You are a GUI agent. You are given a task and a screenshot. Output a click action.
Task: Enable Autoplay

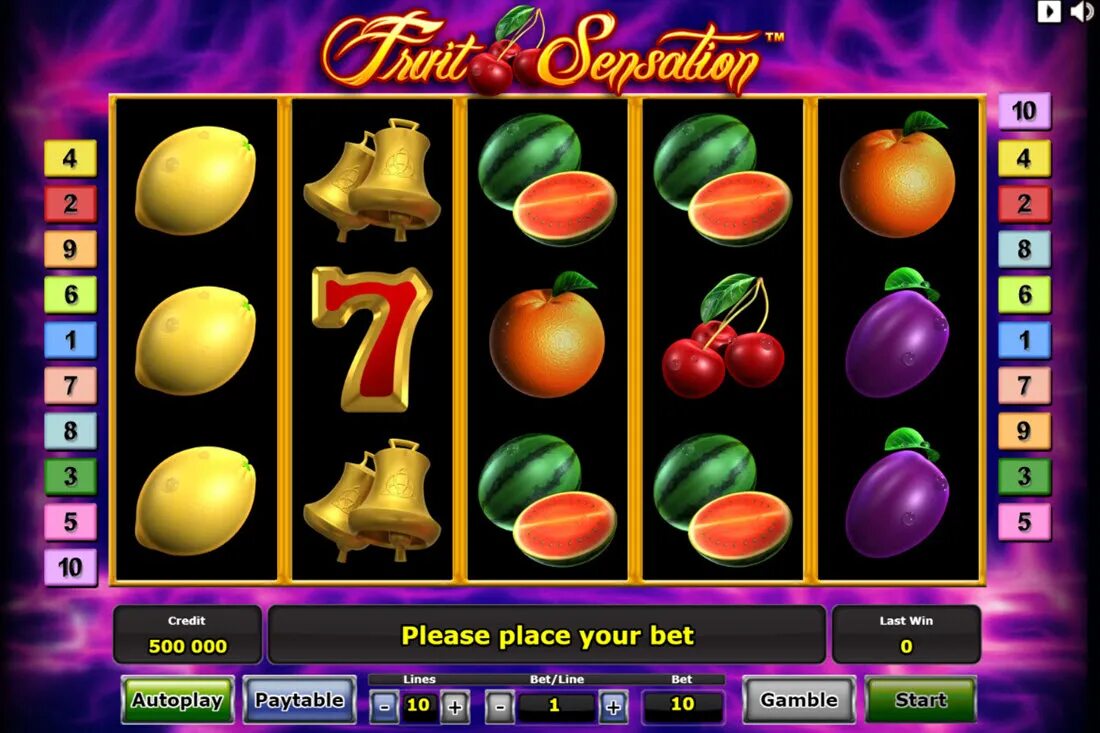(177, 699)
